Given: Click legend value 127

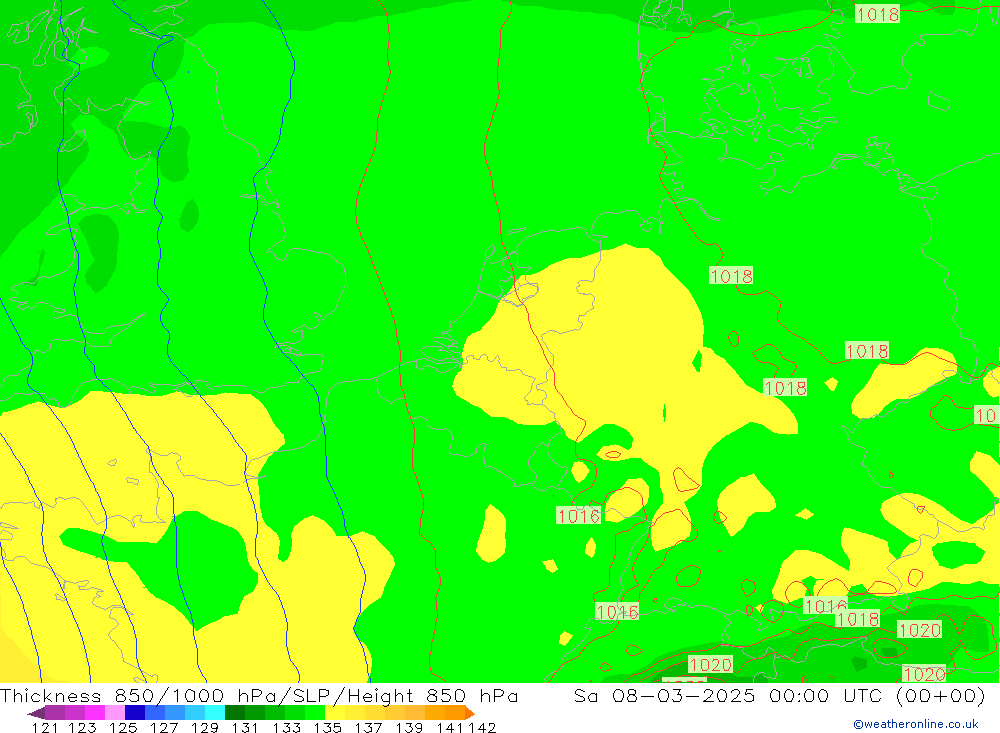Looking at the screenshot, I should point(164,727).
